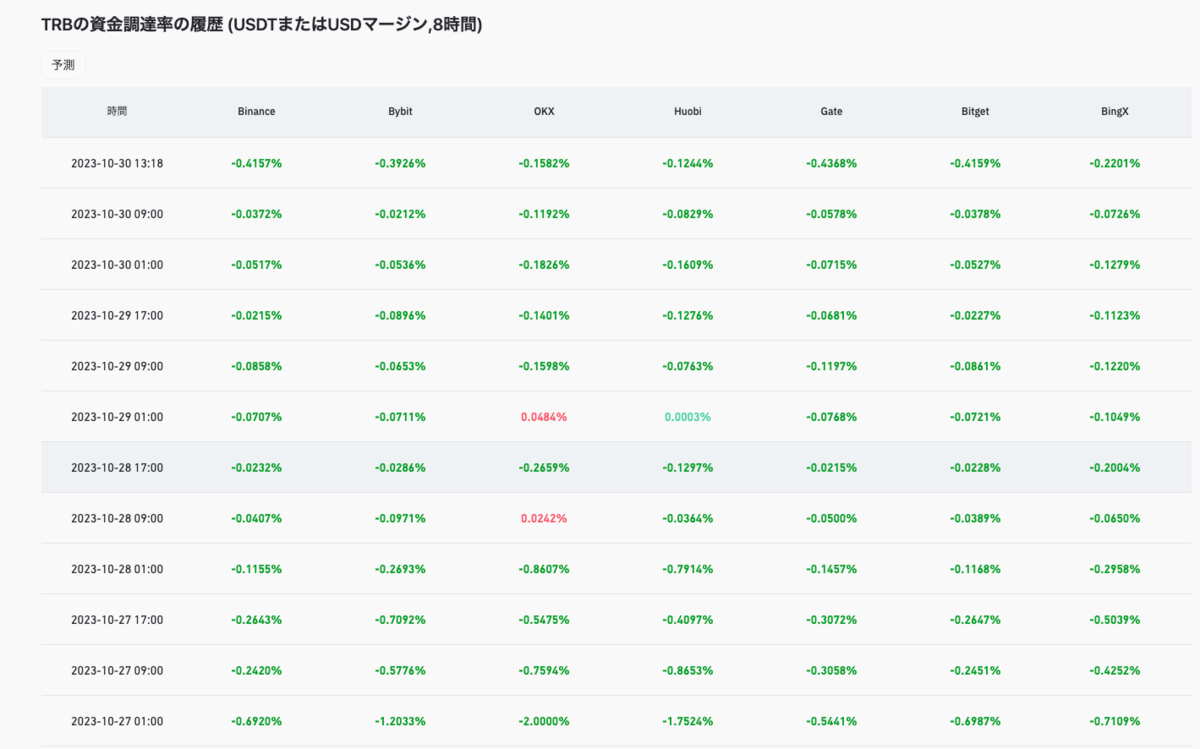Click the -0.8607% OKX value
Screen dimensions: 1200x749
544,569
